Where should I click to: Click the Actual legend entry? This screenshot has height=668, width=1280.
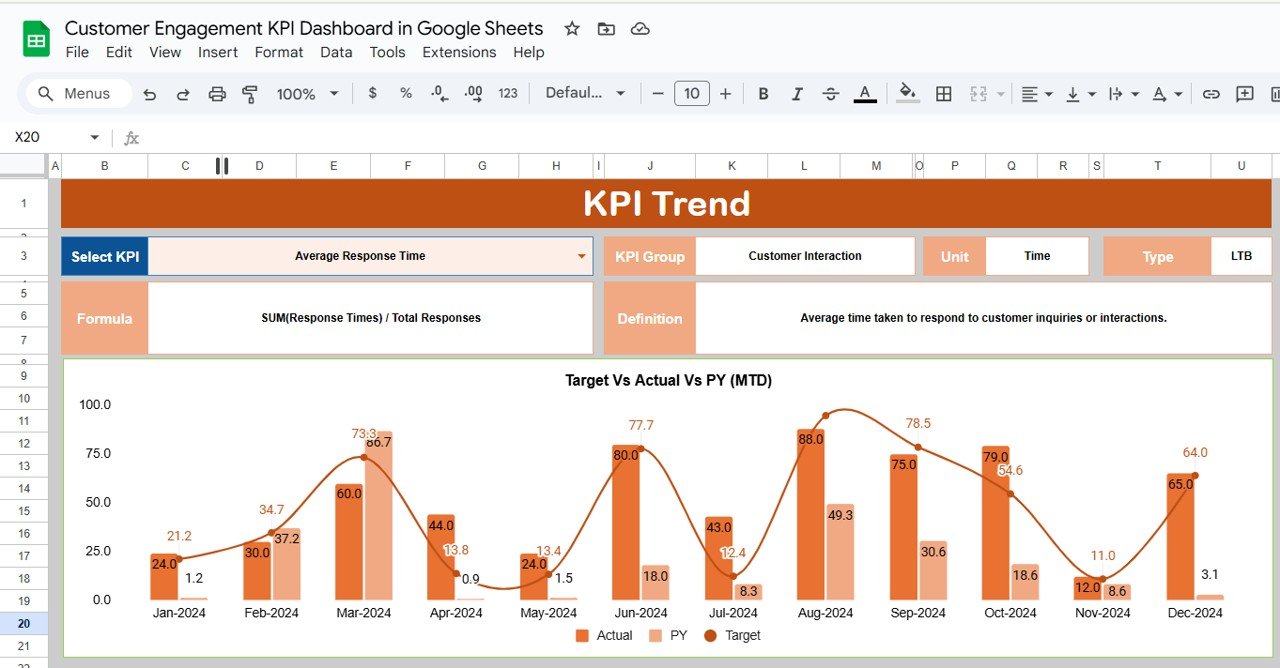[x=604, y=635]
